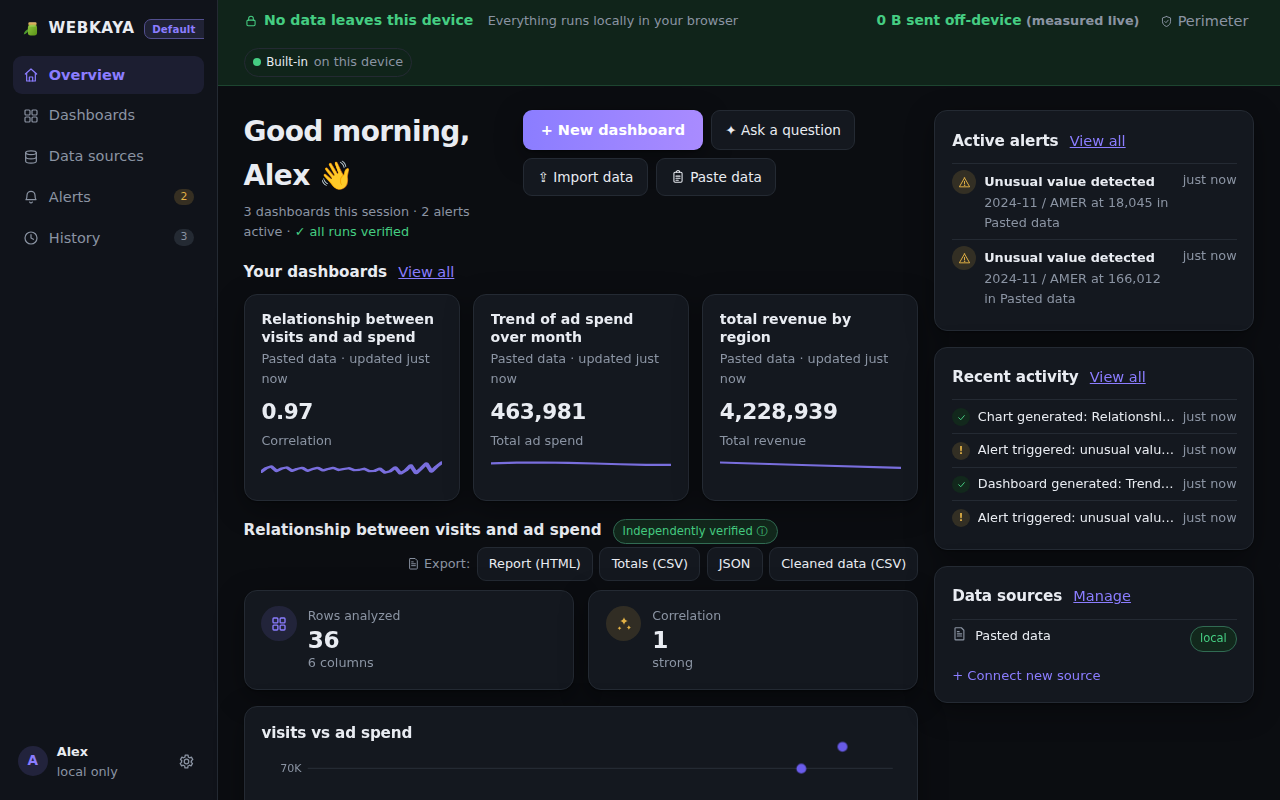Click the all runs verified status text
Viewport: 1280px width, 800px height.
pyautogui.click(x=352, y=232)
